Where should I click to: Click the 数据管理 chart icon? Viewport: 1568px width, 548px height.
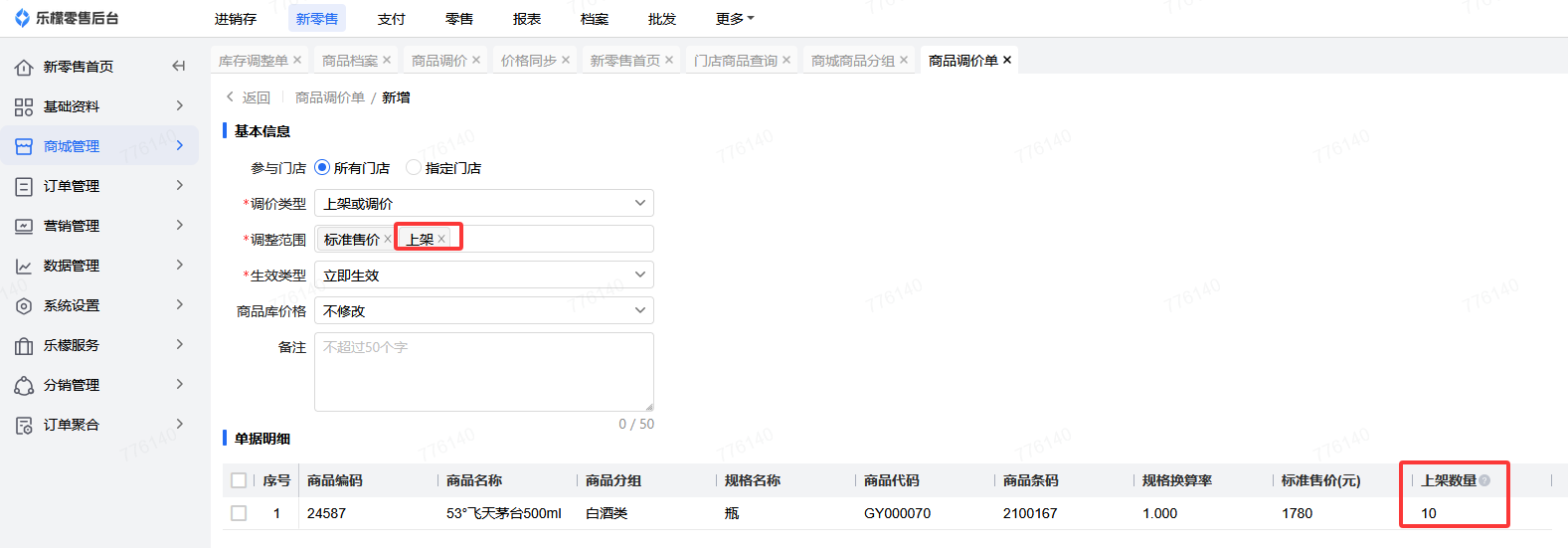tap(24, 266)
